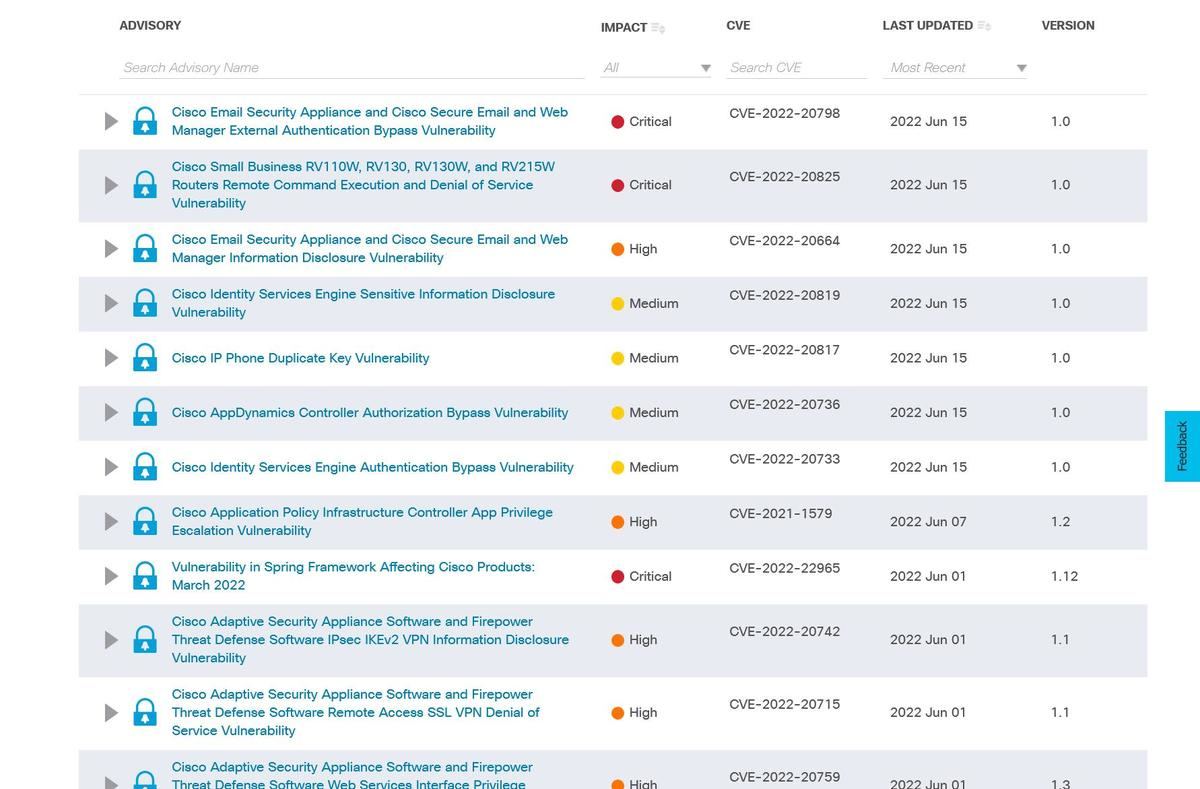Click lock icon for CVE-2022-20819 advisory
1200x789 pixels.
145,303
